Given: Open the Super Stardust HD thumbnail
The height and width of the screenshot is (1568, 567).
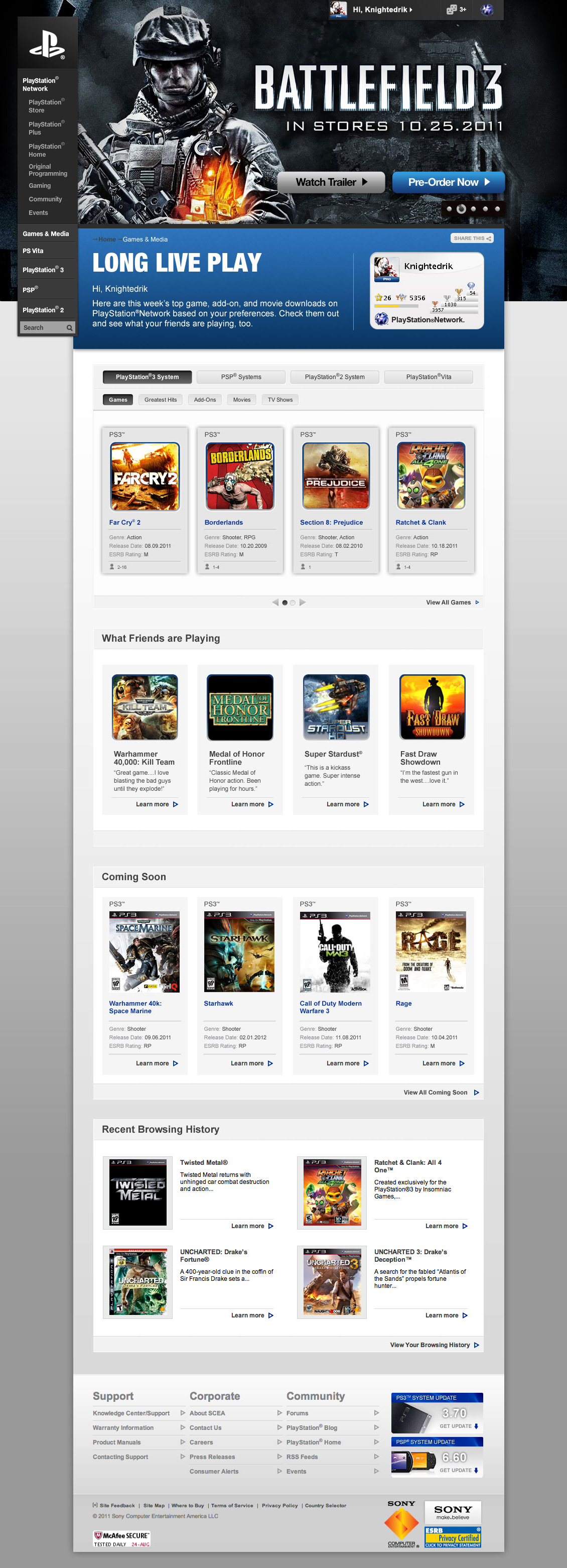Looking at the screenshot, I should click(x=336, y=707).
